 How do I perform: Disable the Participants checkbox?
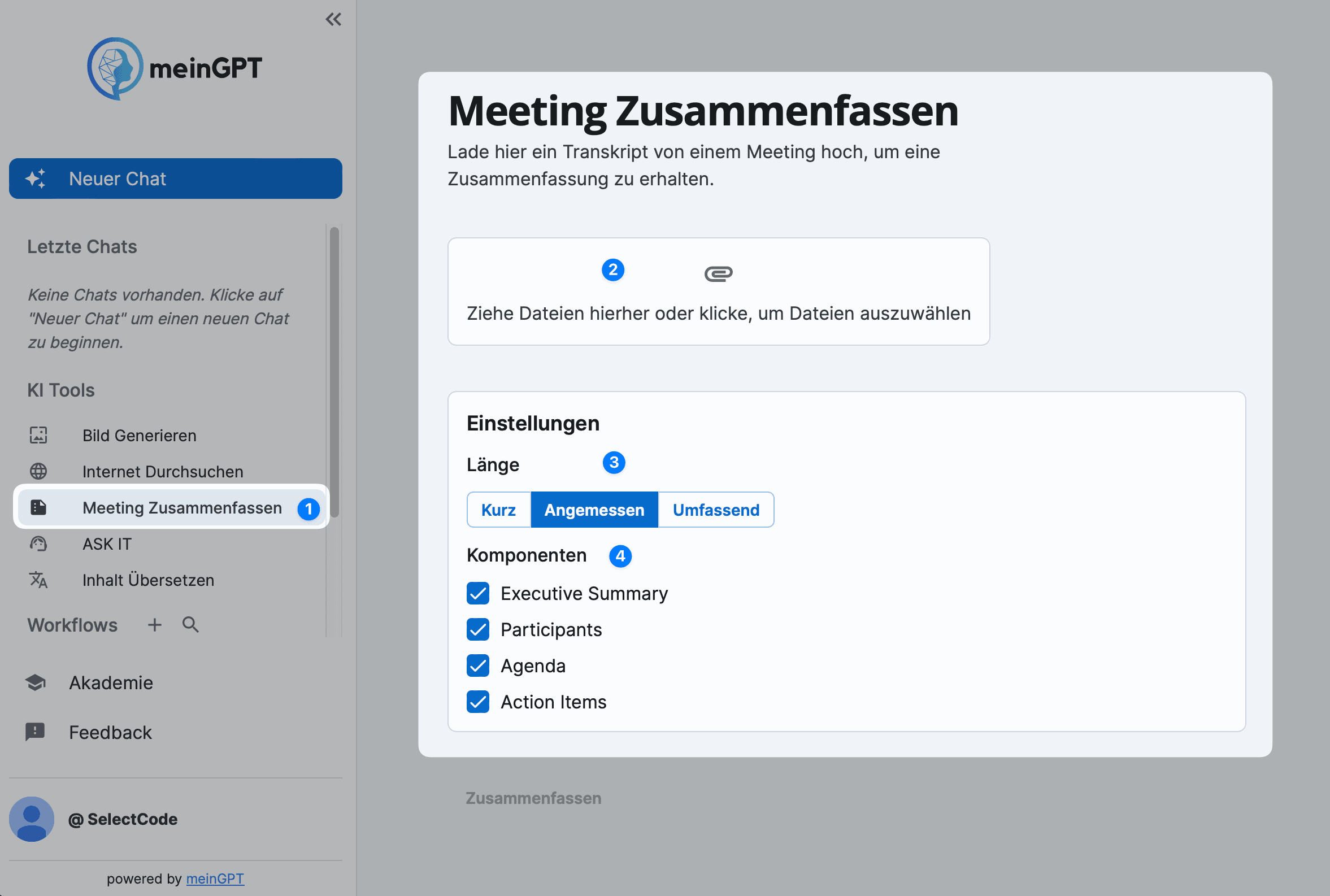pyautogui.click(x=477, y=629)
